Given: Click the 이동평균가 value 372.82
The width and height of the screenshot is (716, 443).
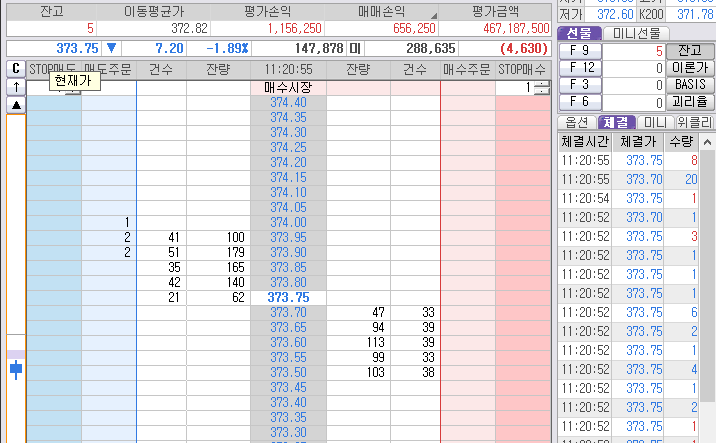Looking at the screenshot, I should tap(190, 29).
